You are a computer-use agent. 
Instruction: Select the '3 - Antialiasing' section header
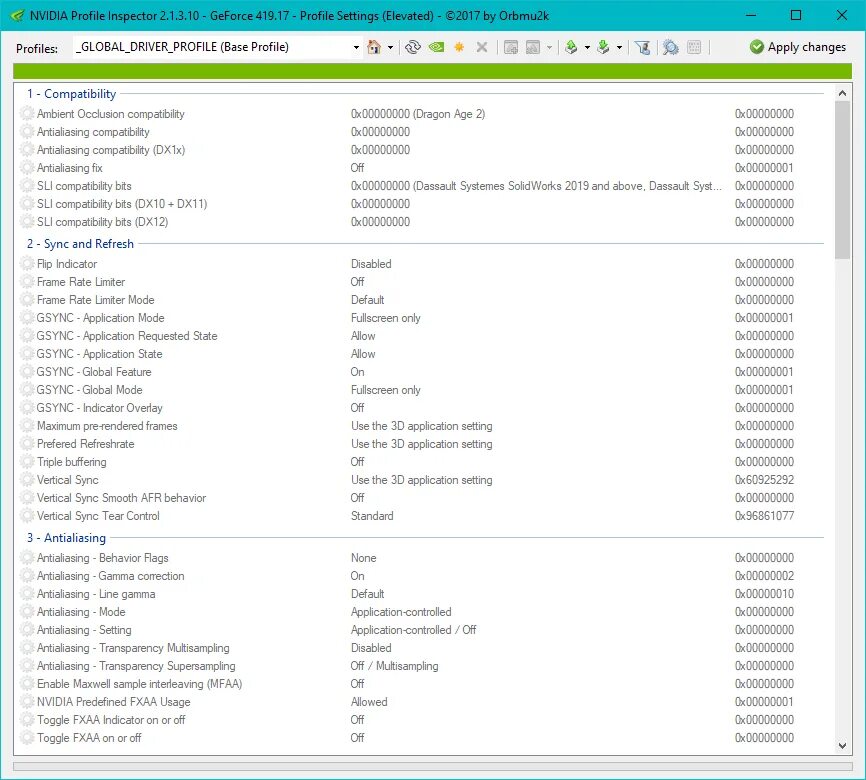click(x=66, y=538)
